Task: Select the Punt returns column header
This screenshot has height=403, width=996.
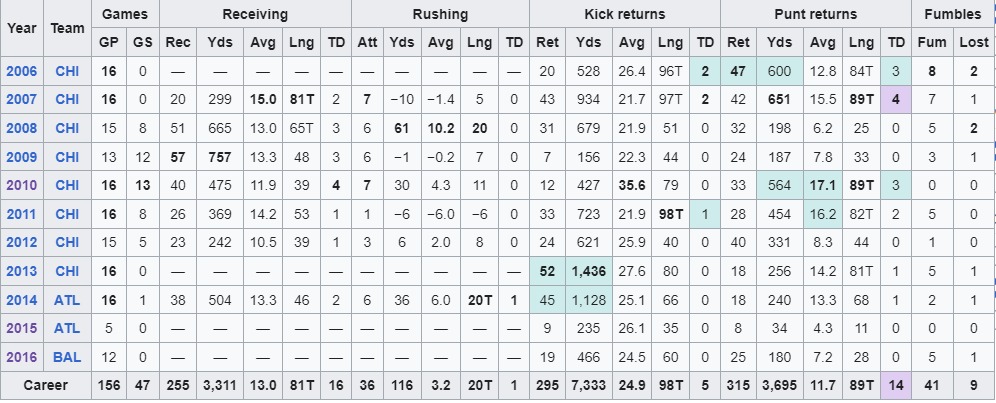Action: [x=816, y=14]
